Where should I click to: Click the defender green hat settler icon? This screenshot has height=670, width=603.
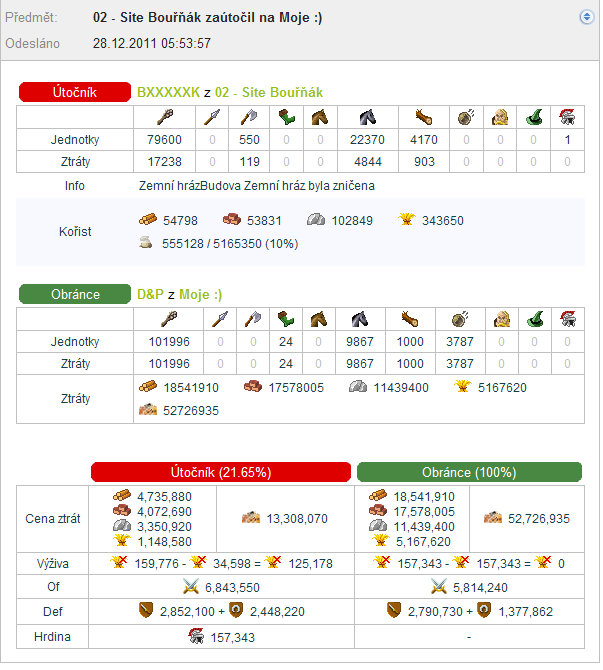click(535, 319)
